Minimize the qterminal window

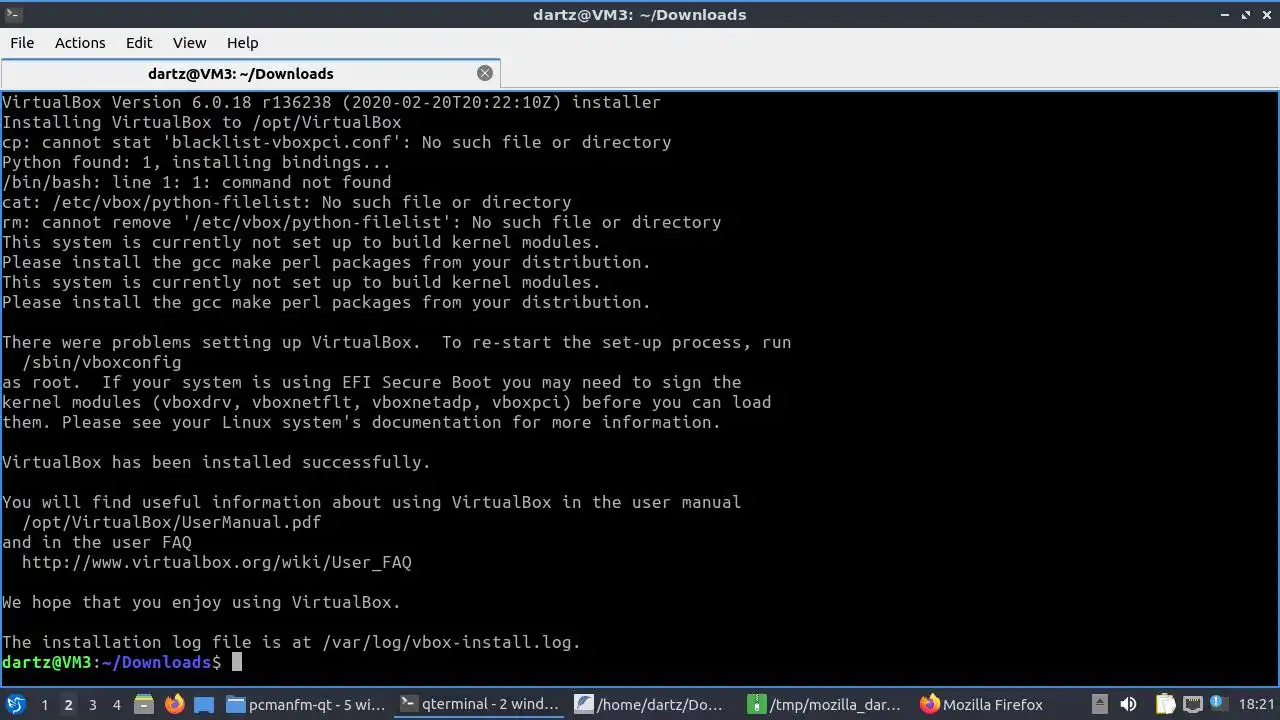point(1226,14)
